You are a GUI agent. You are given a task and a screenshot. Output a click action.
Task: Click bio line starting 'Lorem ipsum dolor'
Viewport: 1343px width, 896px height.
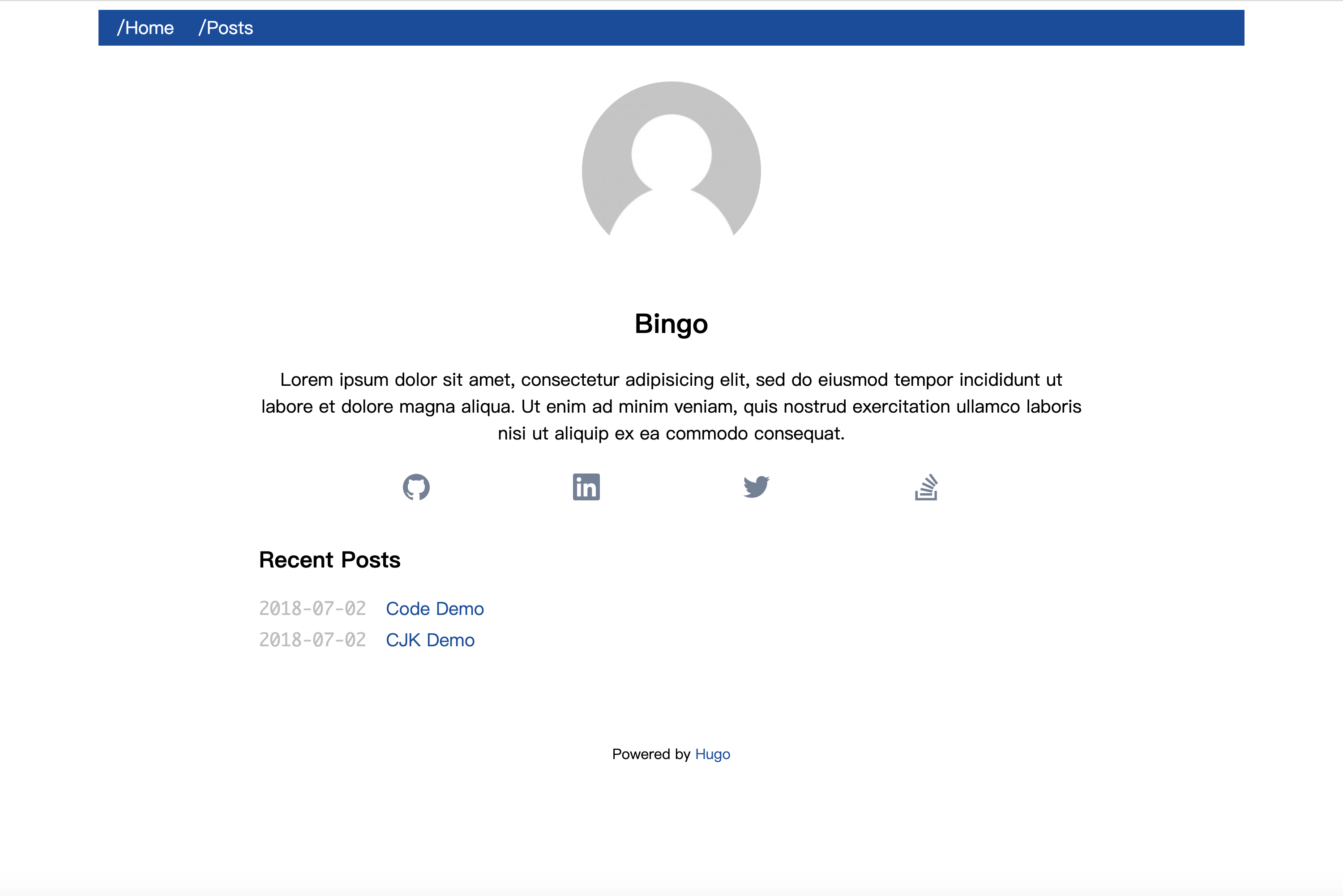[671, 380]
